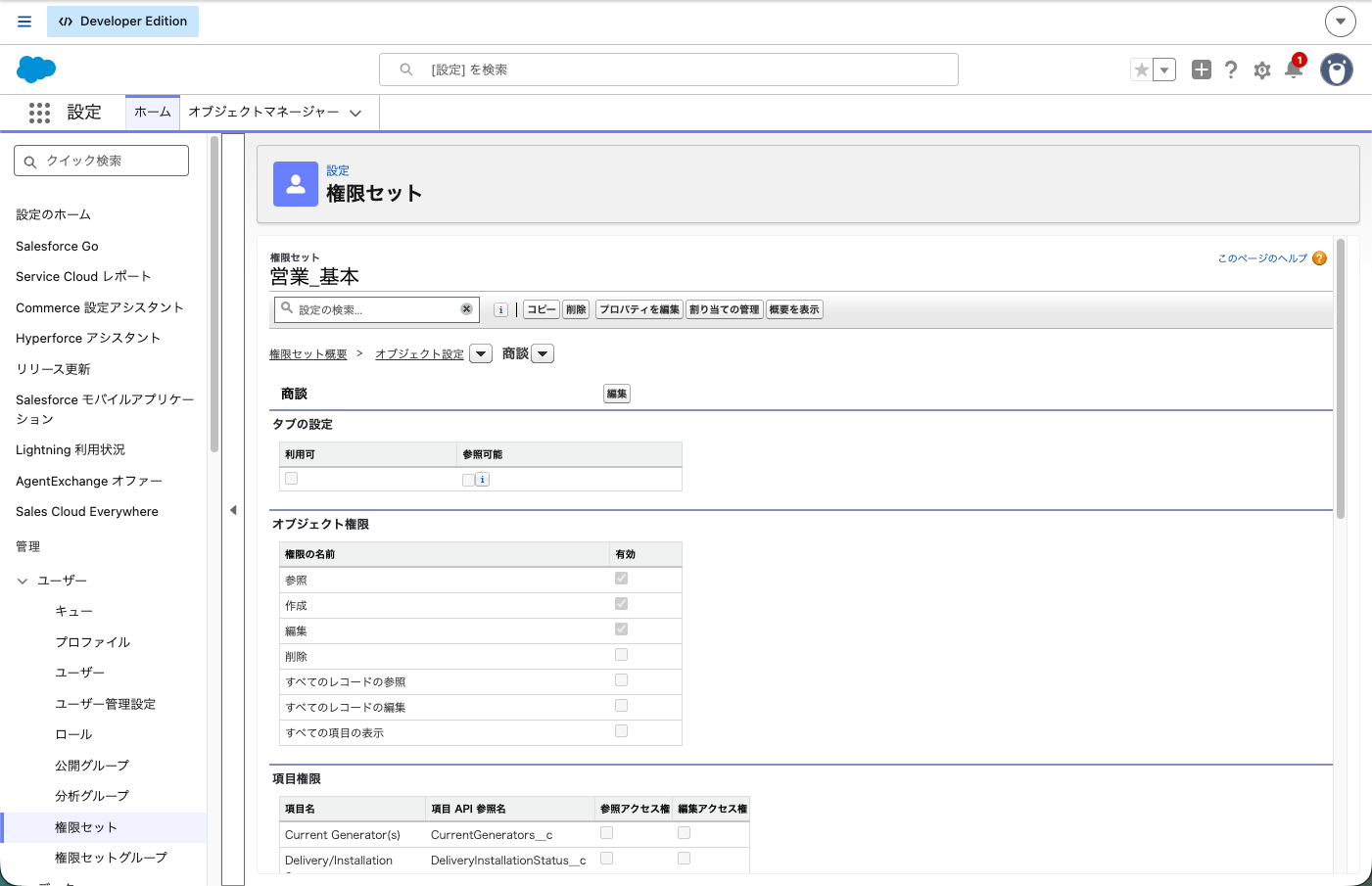Image resolution: width=1372 pixels, height=886 pixels.
Task: Click the プロパティを編集 button
Action: (639, 310)
